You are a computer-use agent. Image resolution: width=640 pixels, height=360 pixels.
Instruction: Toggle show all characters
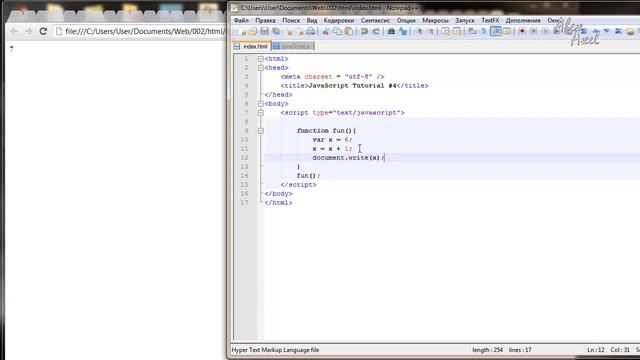point(484,31)
